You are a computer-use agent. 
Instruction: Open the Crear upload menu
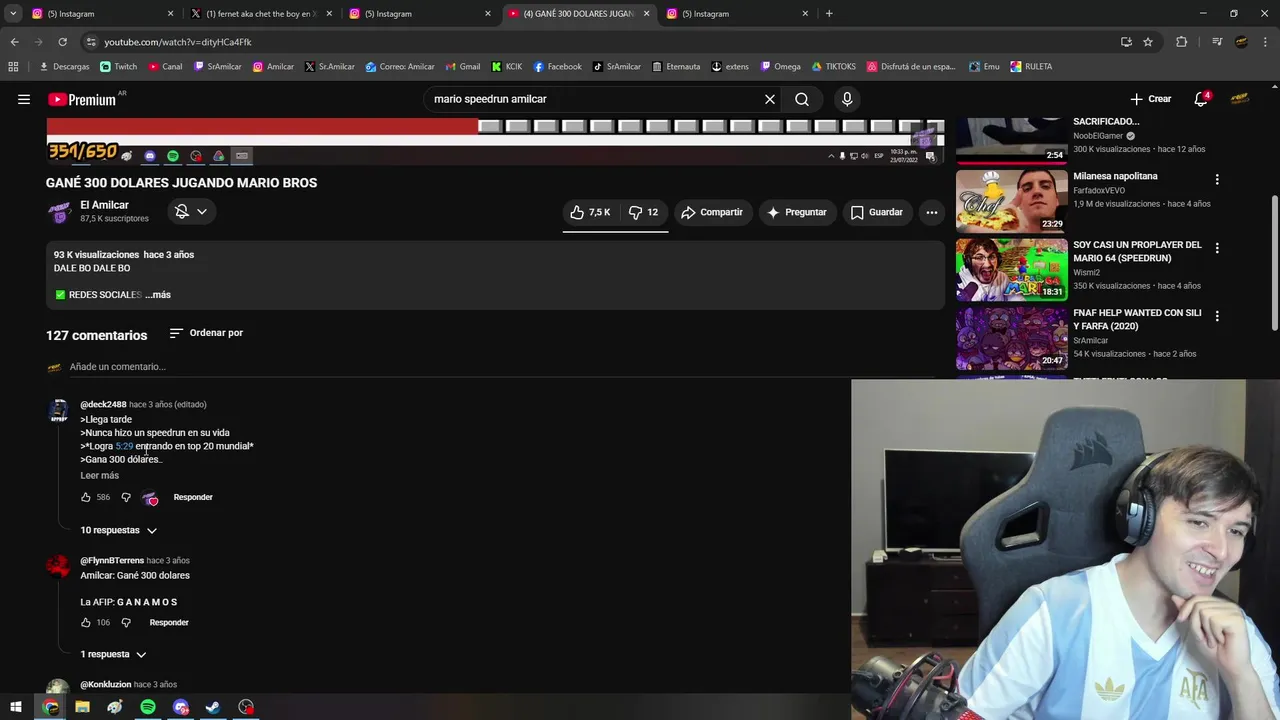(x=1150, y=99)
